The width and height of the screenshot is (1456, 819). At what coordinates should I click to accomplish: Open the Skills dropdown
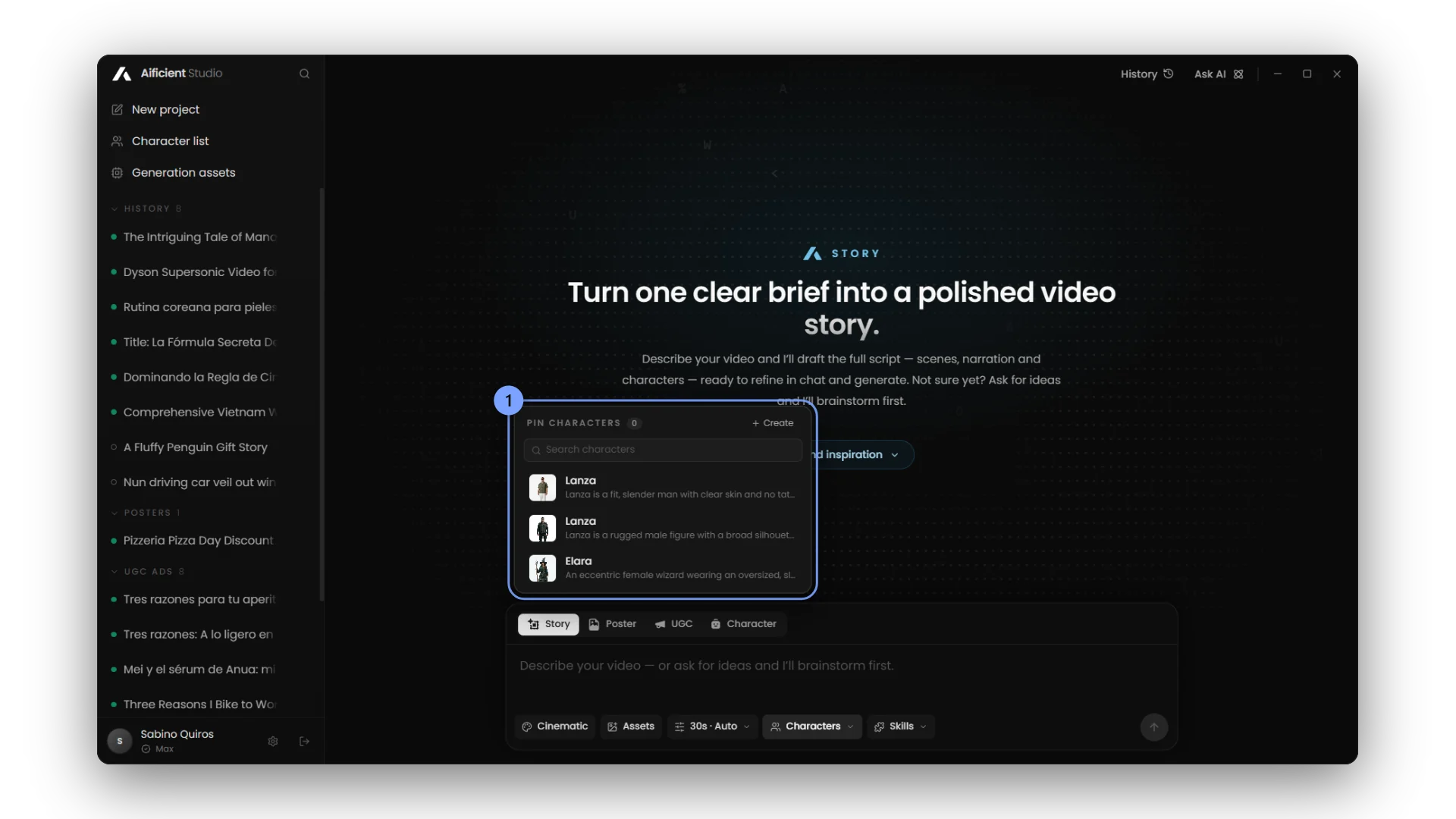901,726
